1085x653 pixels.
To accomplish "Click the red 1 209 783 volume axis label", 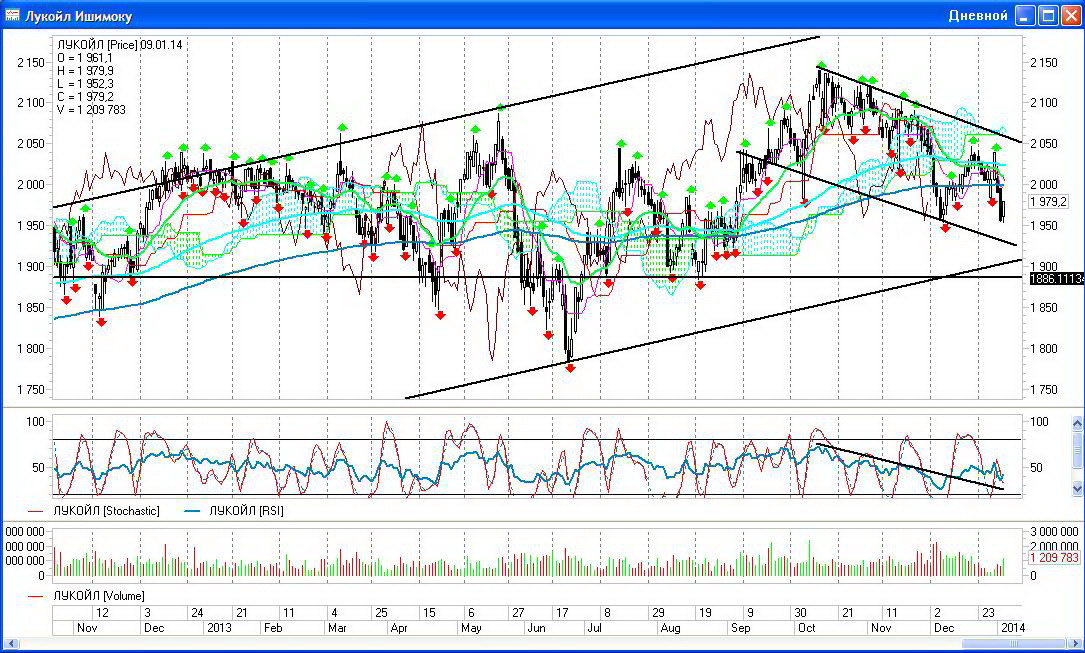I will tap(1054, 558).
